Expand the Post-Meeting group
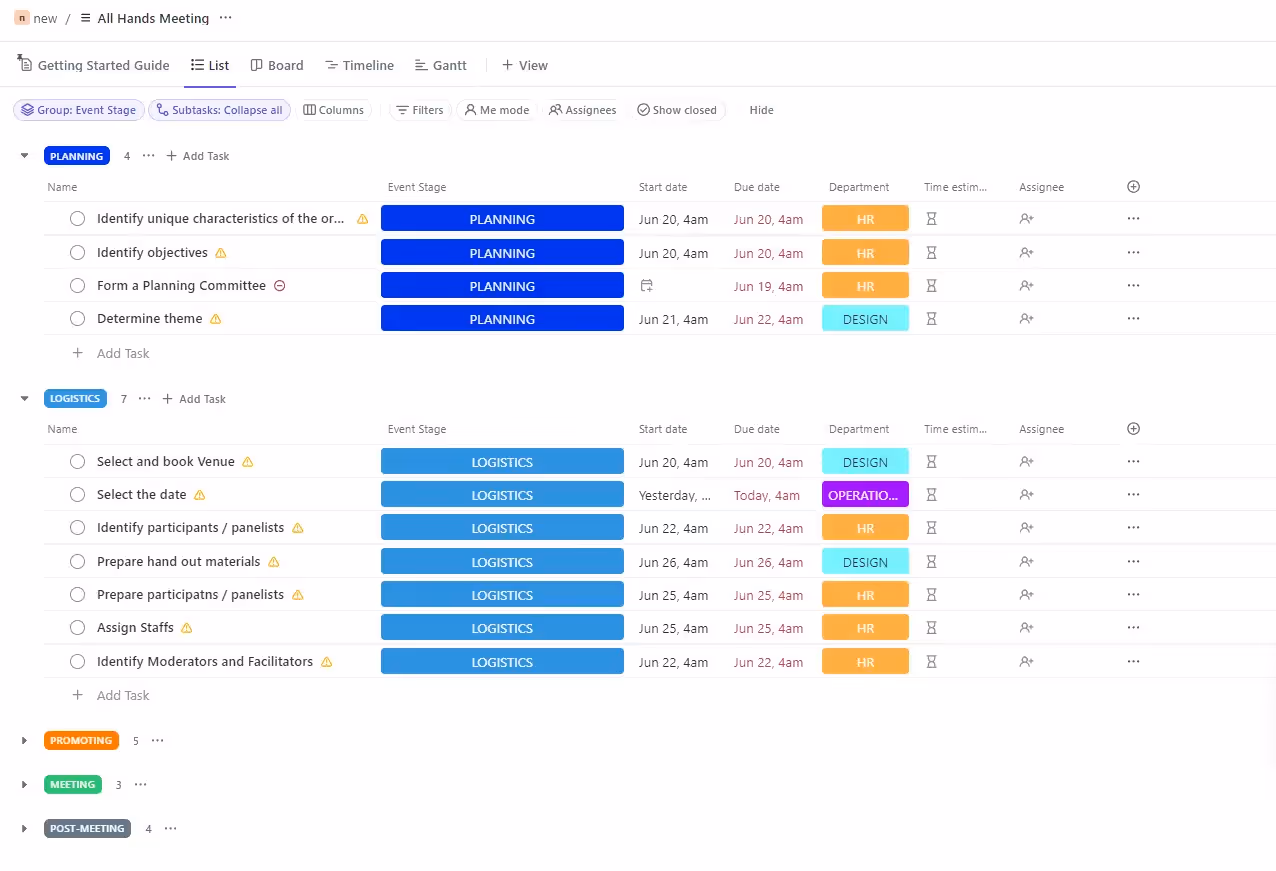This screenshot has height=871, width=1276. click(x=25, y=829)
